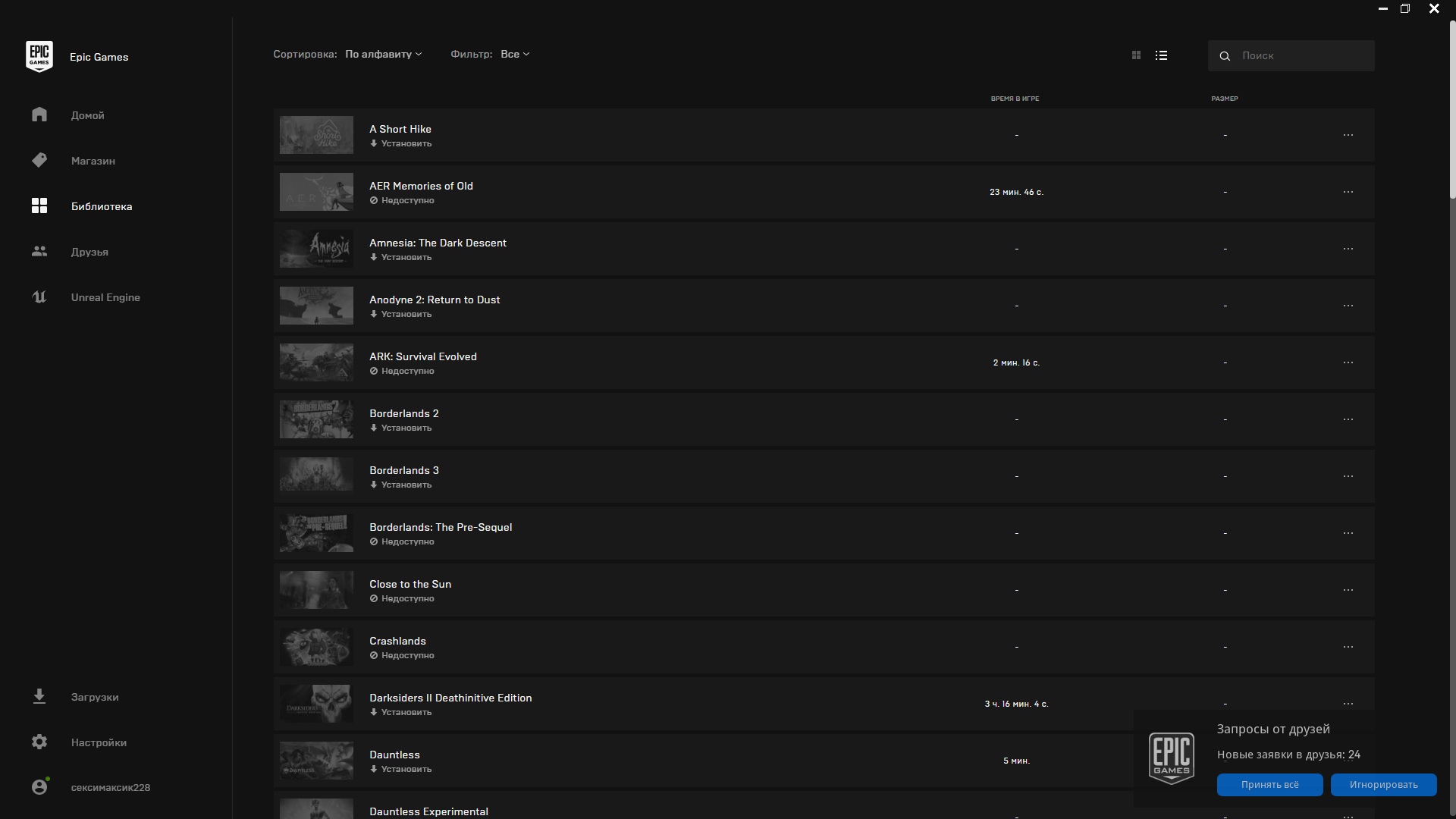
Task: Open options menu for ARK: Survival Evolved
Action: coord(1348,362)
